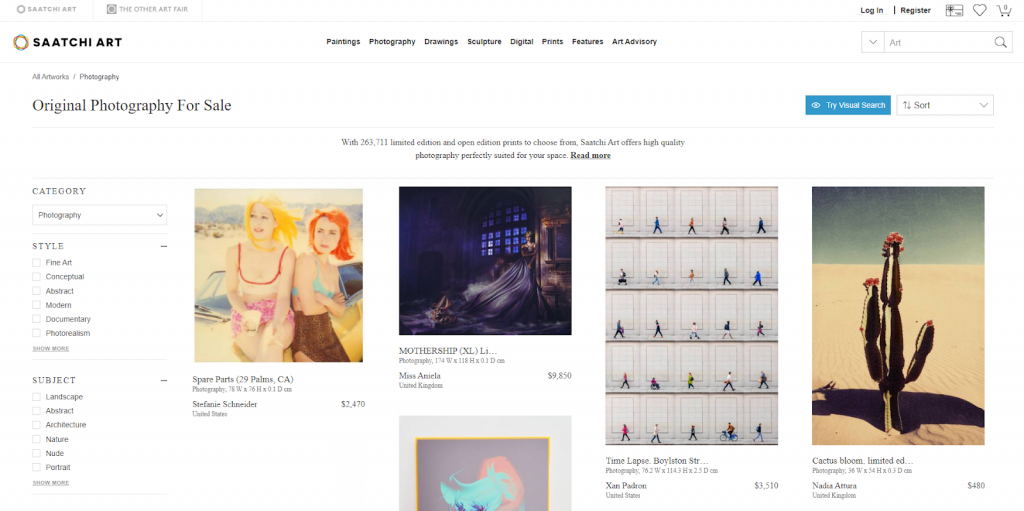Click the $2,470 price
The width and height of the screenshot is (1024, 511).
point(353,404)
